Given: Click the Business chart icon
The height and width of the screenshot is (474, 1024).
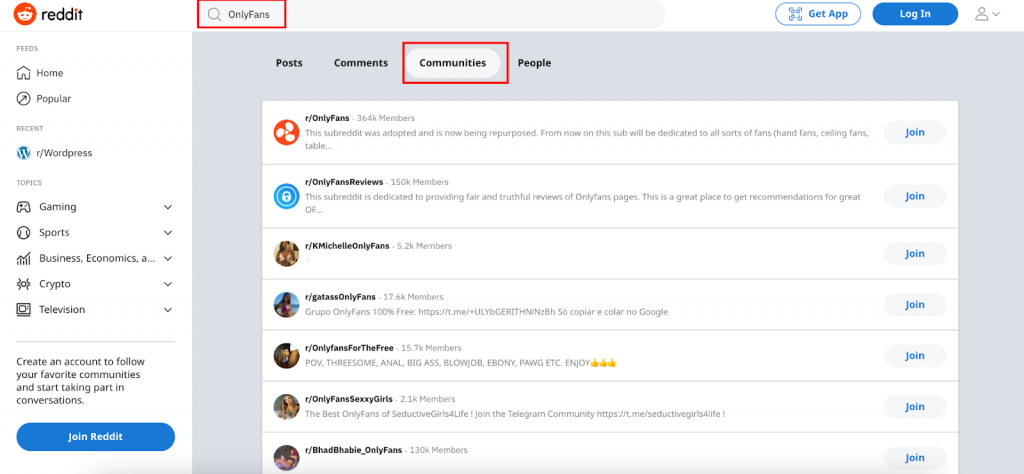Looking at the screenshot, I should pyautogui.click(x=24, y=259).
